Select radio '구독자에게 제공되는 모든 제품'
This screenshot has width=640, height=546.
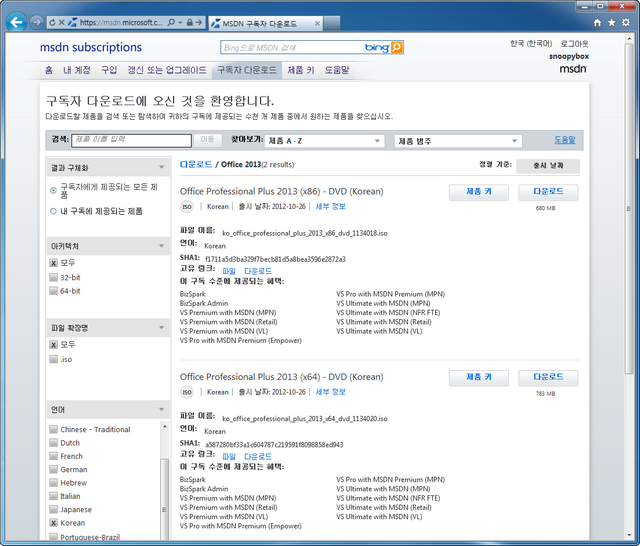tap(53, 190)
